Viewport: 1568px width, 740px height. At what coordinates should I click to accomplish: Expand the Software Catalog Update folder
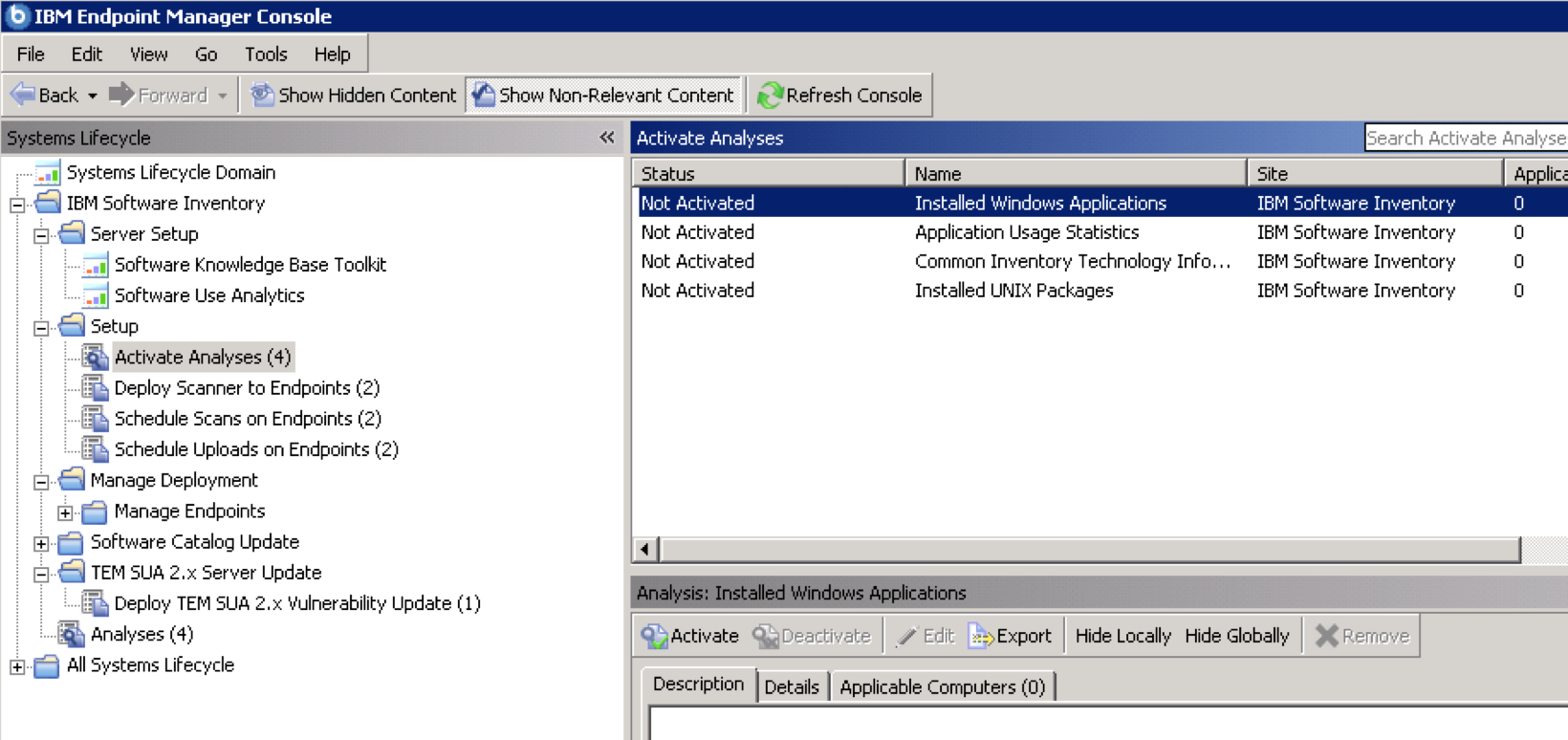click(x=41, y=544)
